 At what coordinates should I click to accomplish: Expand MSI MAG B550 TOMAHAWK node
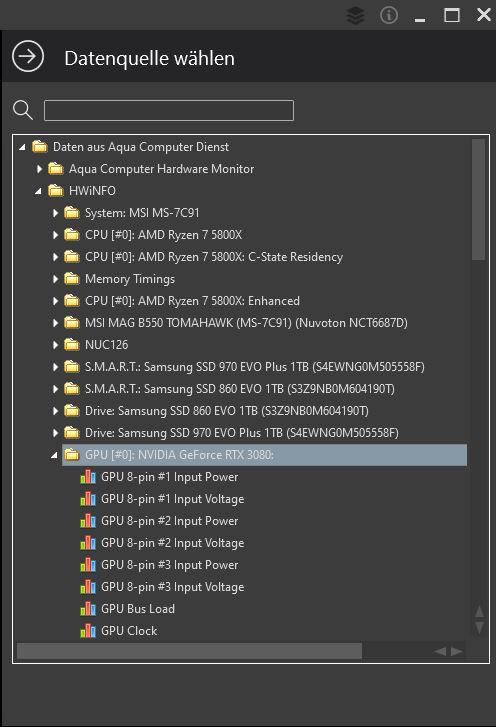click(55, 323)
